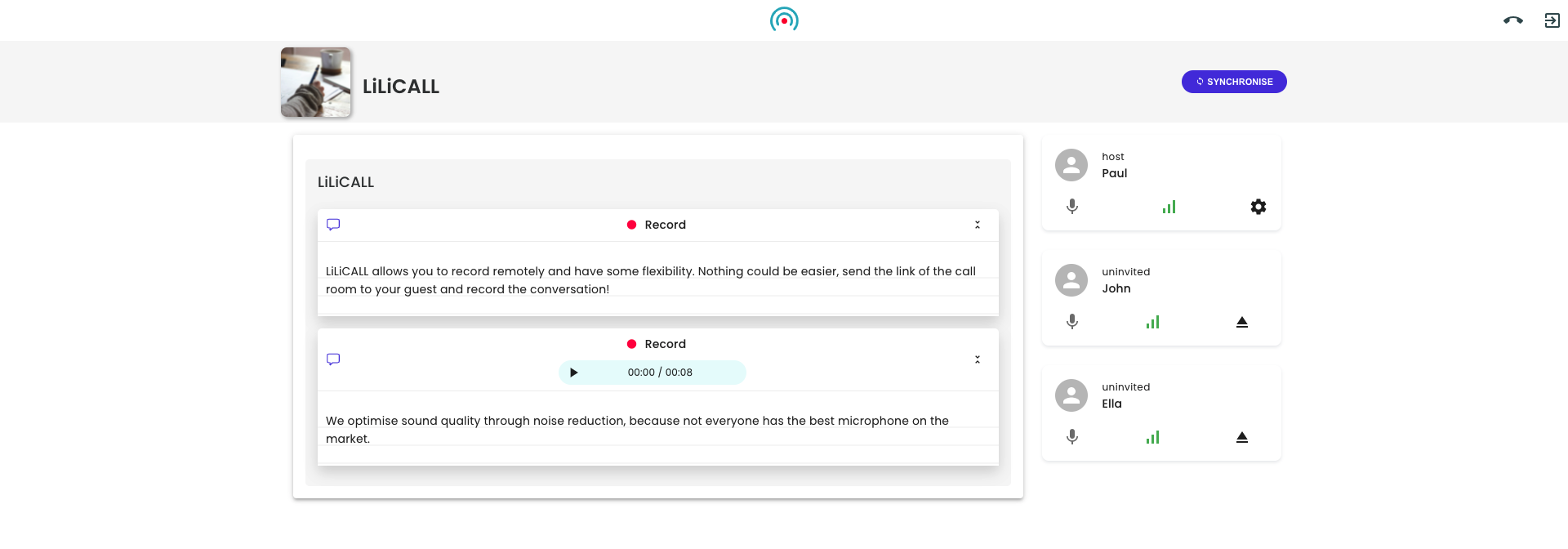
Task: Mute Paul's microphone
Action: tap(1072, 207)
